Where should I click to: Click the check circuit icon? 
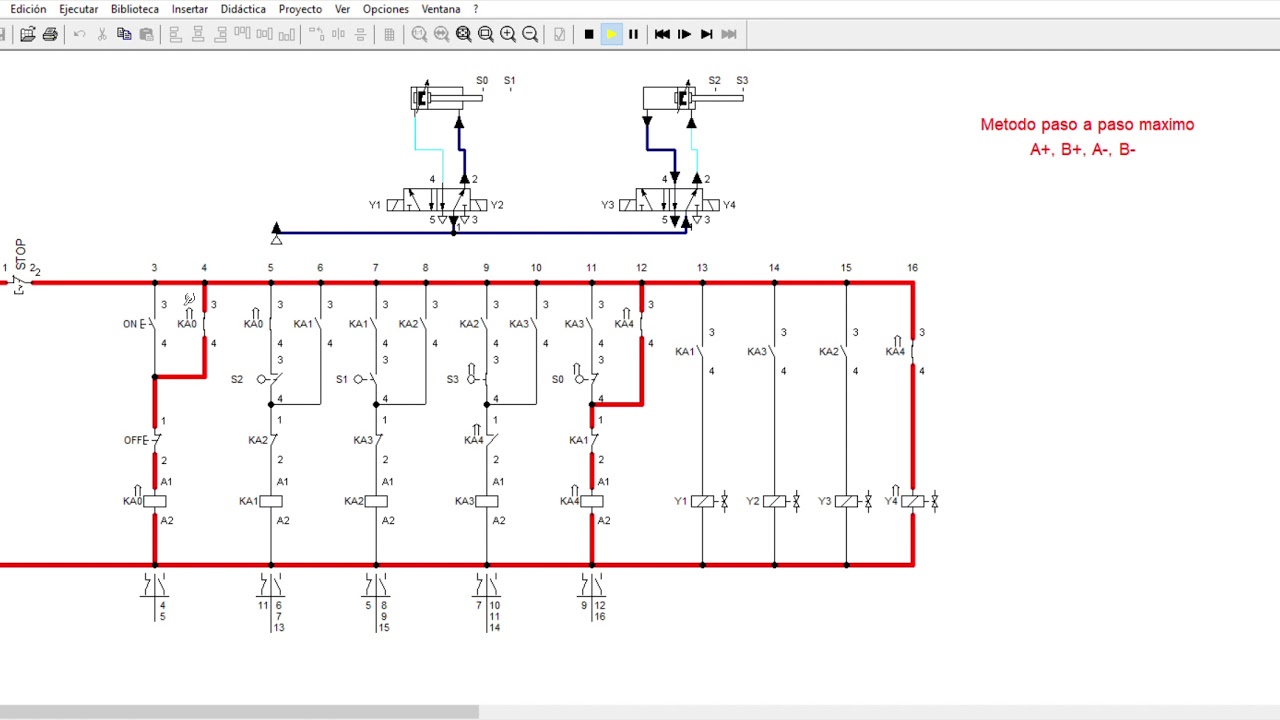(x=560, y=34)
